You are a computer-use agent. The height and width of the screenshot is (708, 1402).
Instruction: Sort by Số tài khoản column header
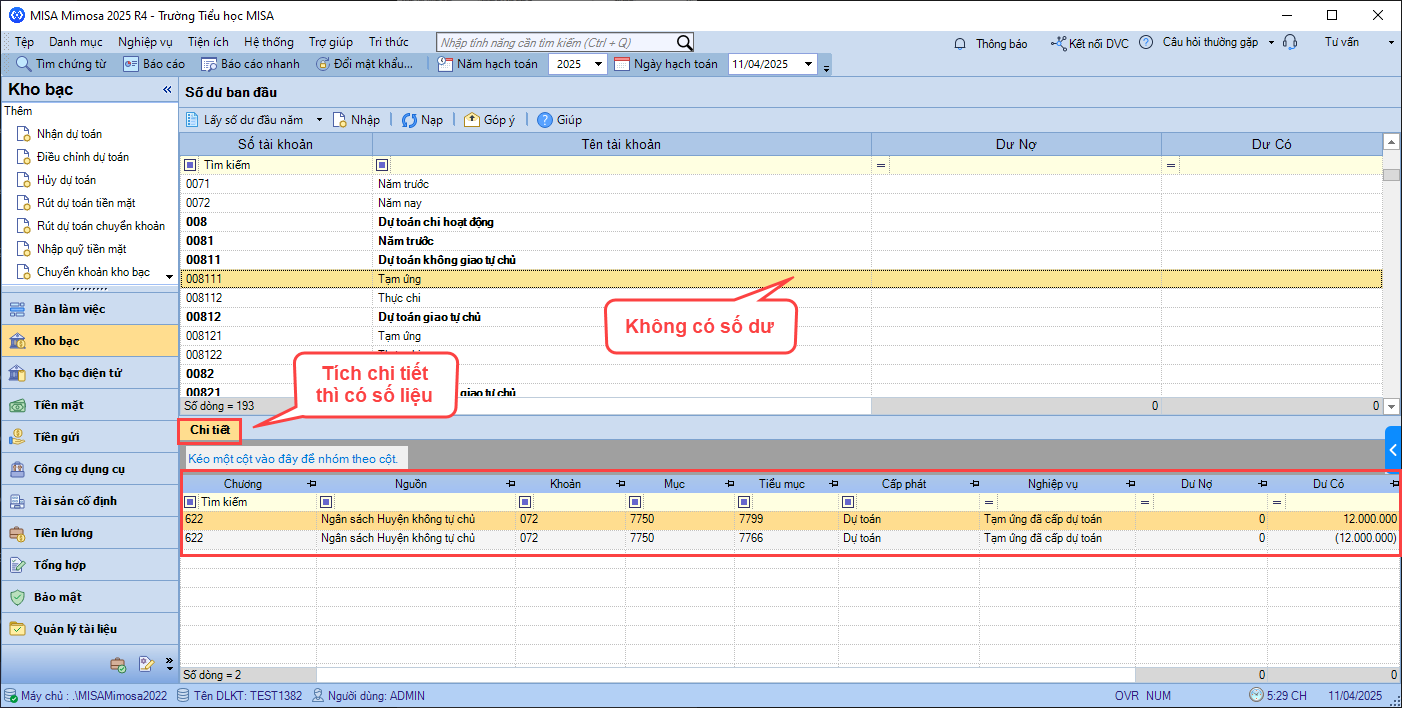coord(275,144)
